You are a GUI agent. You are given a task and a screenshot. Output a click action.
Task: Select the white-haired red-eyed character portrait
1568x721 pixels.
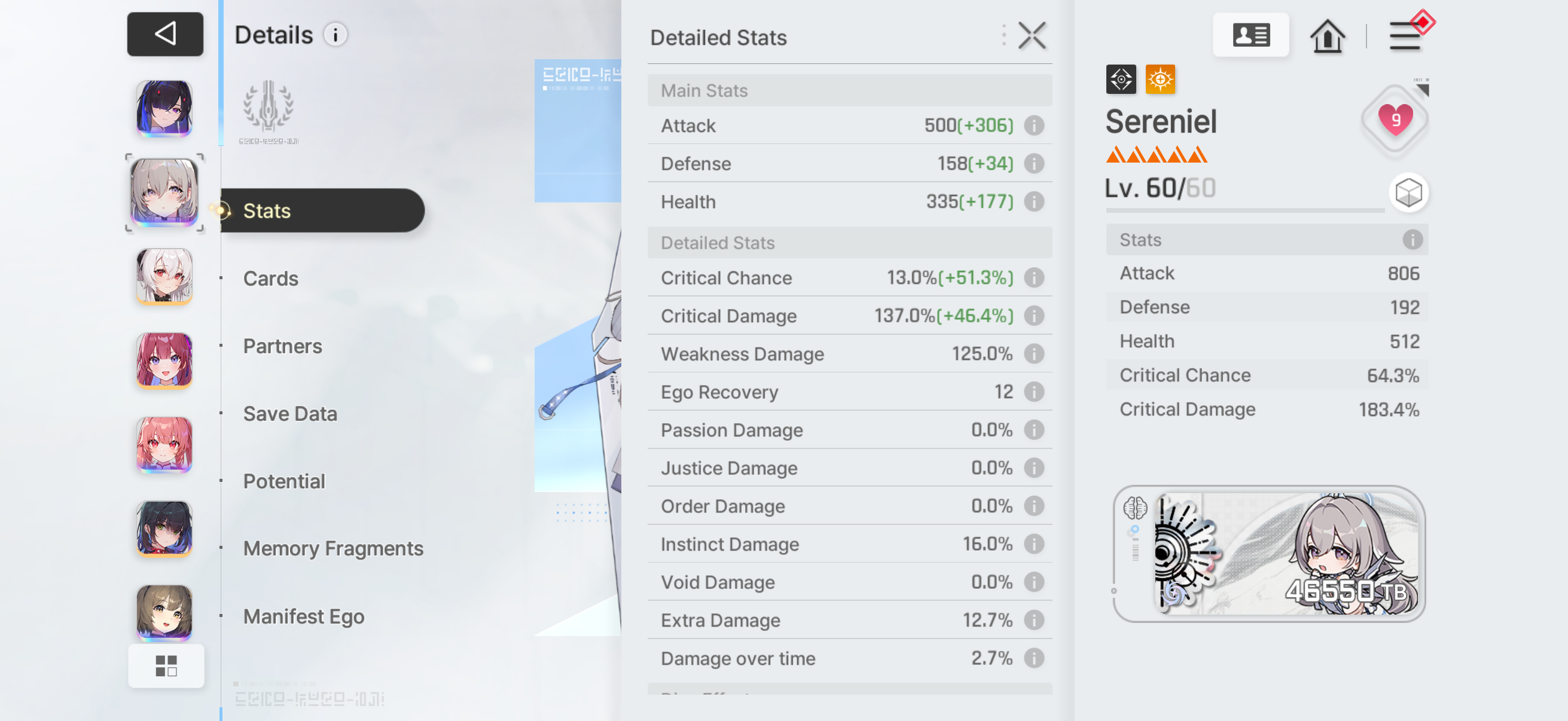[x=164, y=276]
